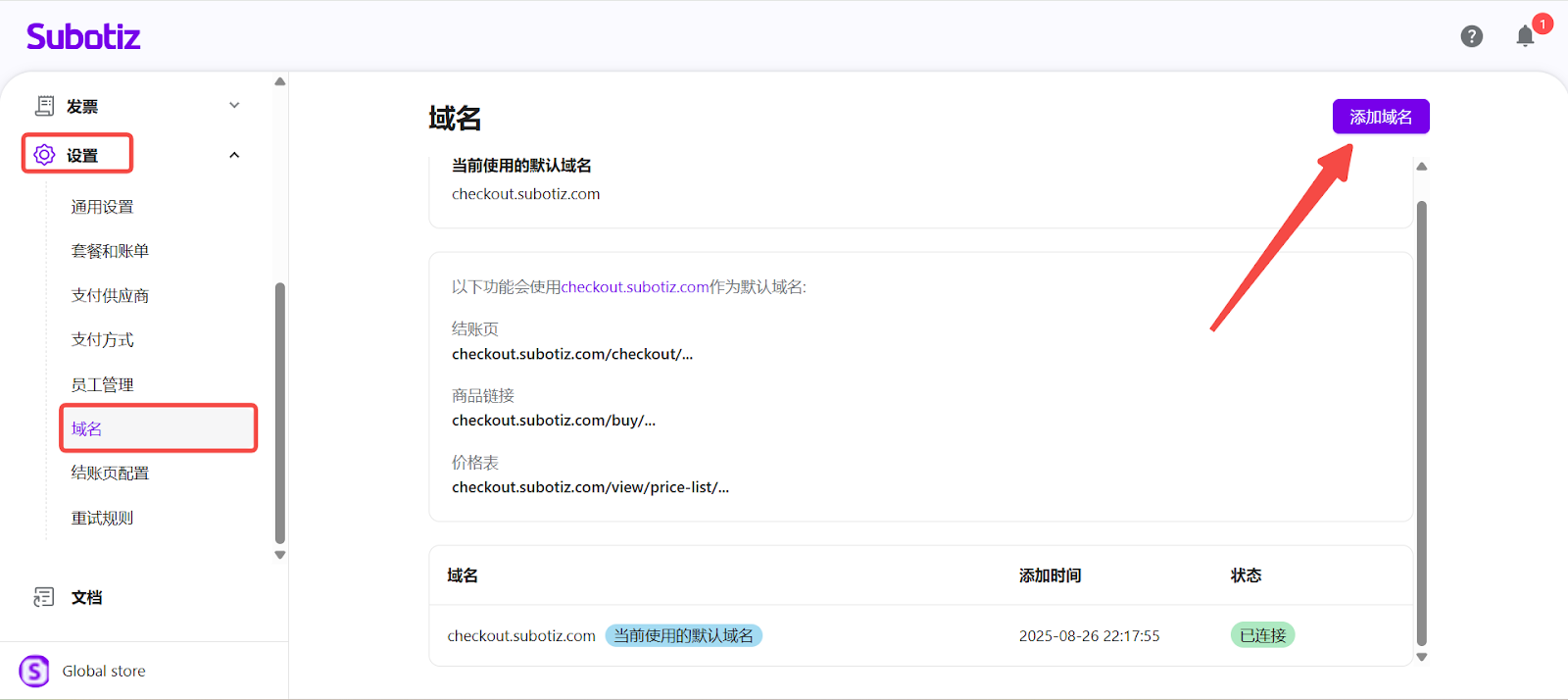The width and height of the screenshot is (1568, 700).
Task: Click the invoice icon beside 发票
Action: coord(44,106)
